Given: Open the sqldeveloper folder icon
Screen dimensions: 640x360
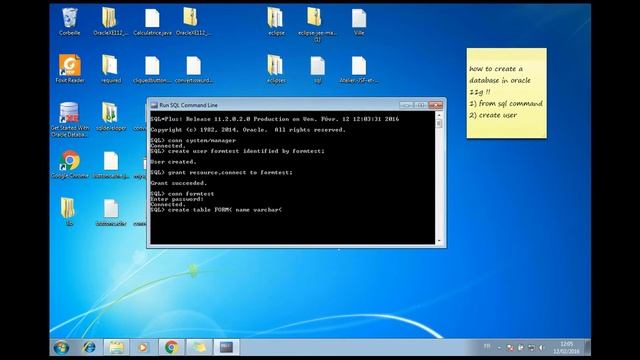Looking at the screenshot, I should (x=111, y=116).
